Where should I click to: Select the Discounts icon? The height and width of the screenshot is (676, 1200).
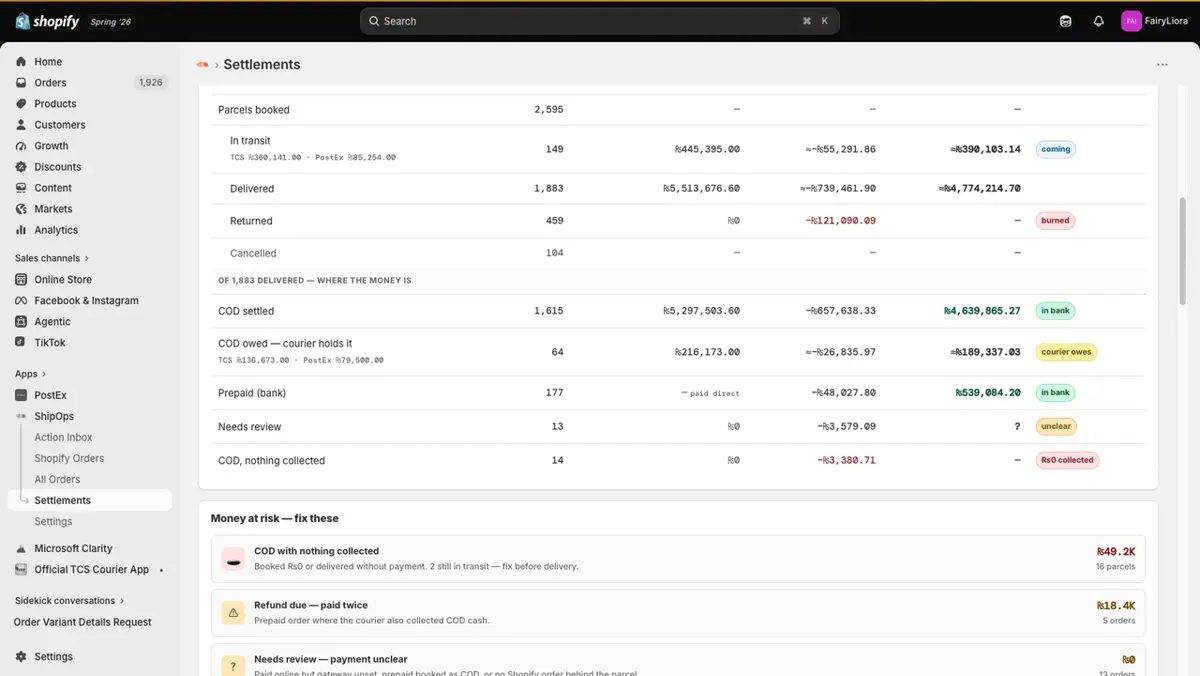[x=21, y=167]
